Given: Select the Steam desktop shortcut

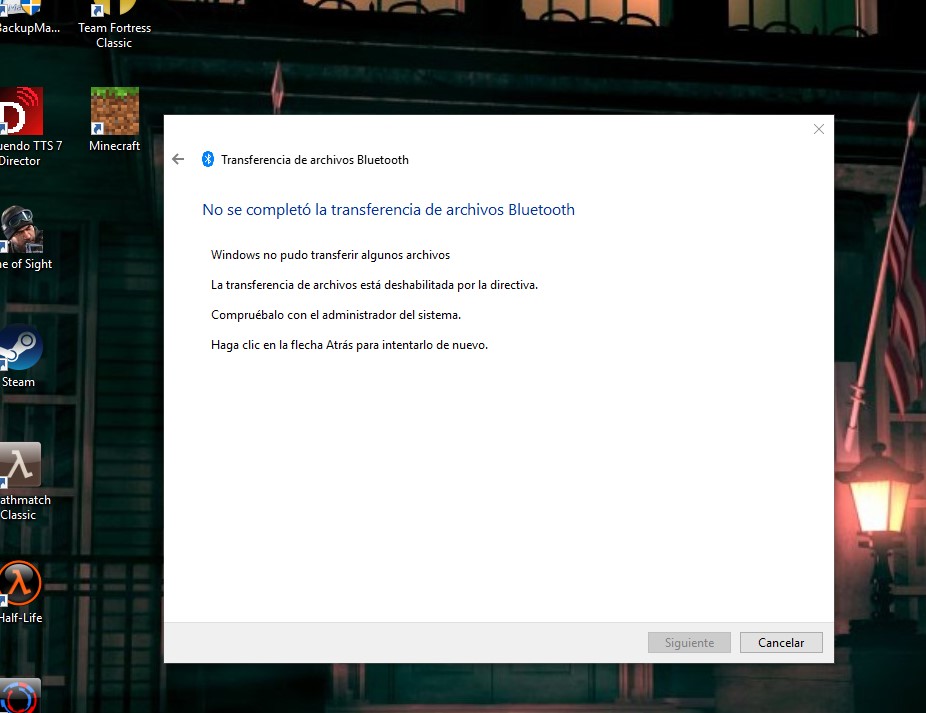Looking at the screenshot, I should [19, 357].
